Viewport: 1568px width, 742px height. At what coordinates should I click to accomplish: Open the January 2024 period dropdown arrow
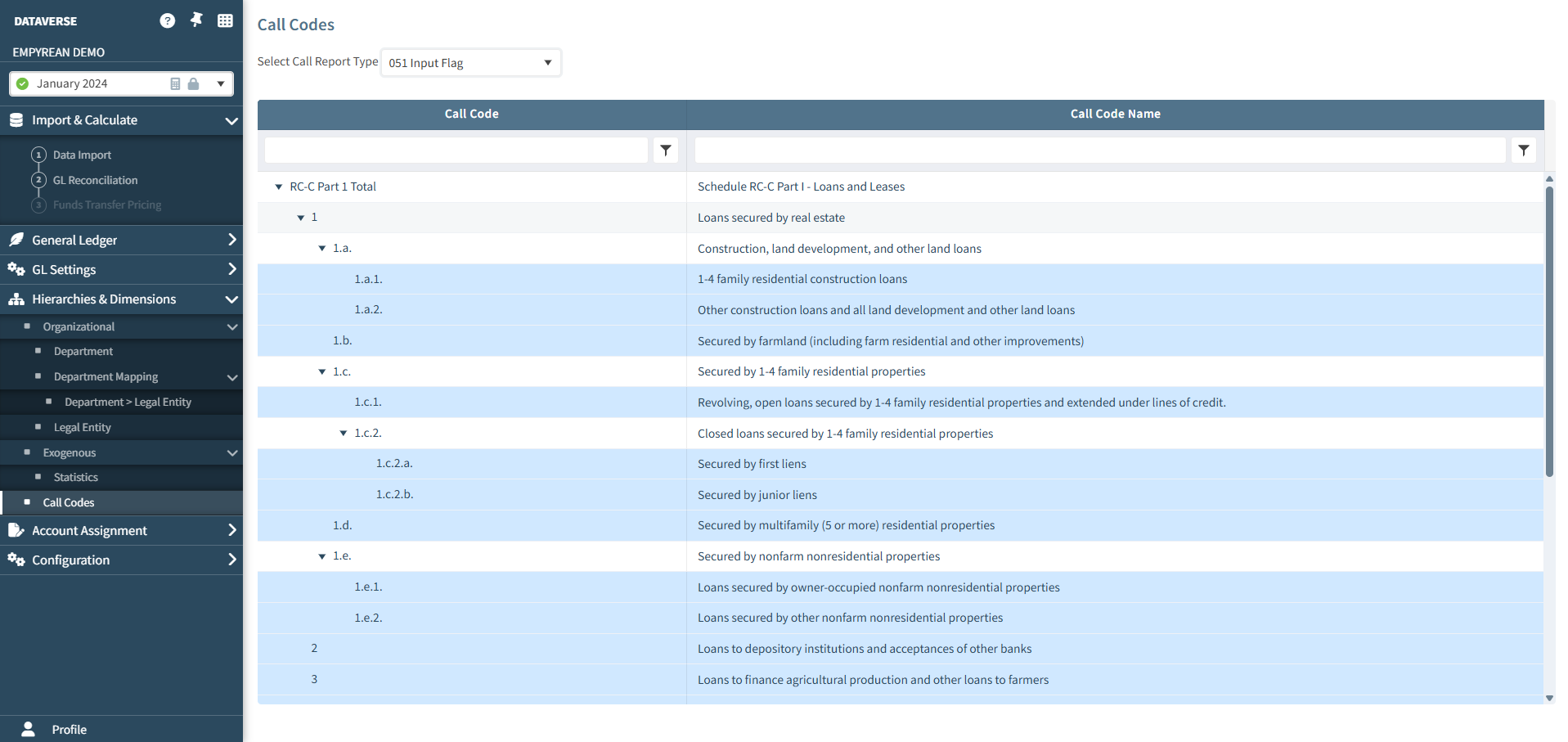pos(221,83)
